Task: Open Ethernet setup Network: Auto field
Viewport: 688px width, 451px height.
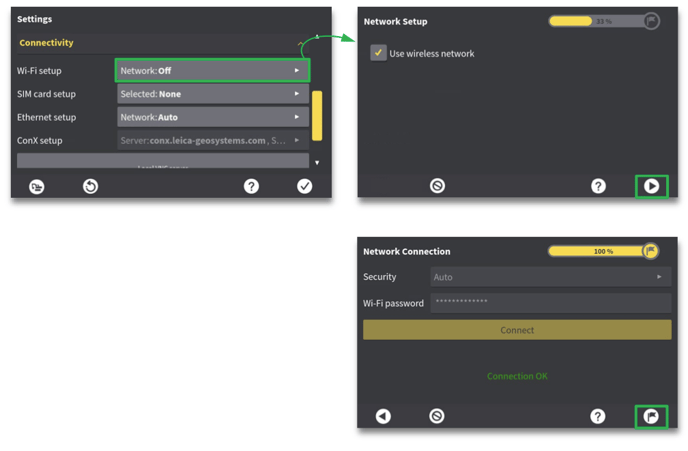Action: (x=212, y=117)
